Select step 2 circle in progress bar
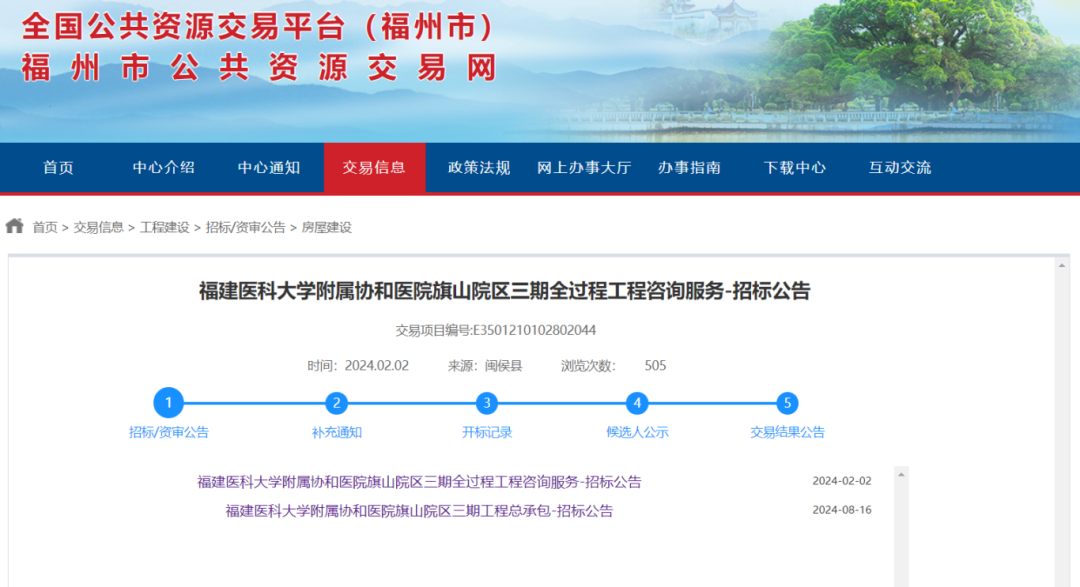 336,403
